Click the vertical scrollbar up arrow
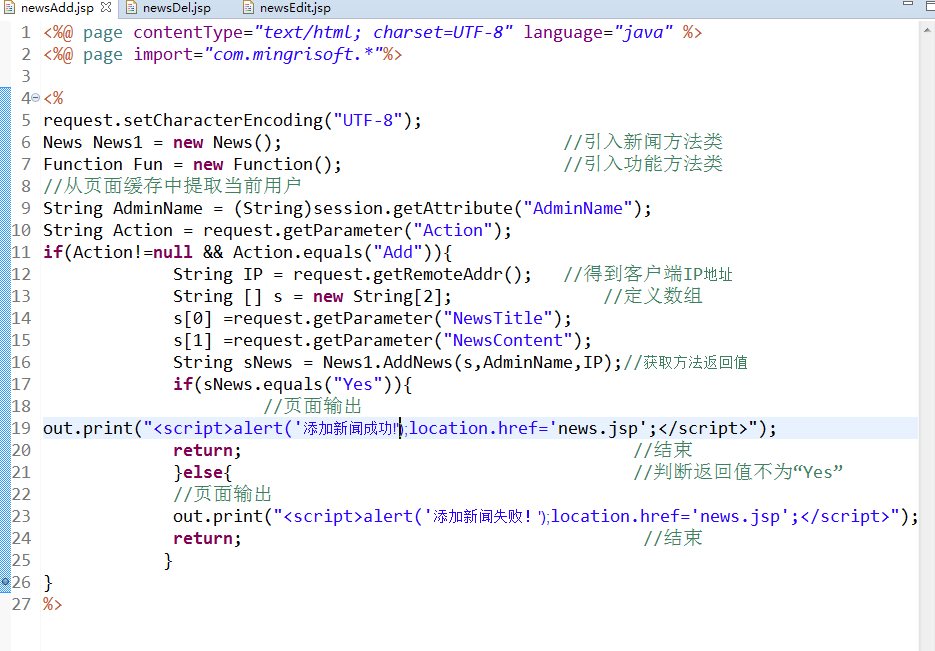 (x=928, y=30)
